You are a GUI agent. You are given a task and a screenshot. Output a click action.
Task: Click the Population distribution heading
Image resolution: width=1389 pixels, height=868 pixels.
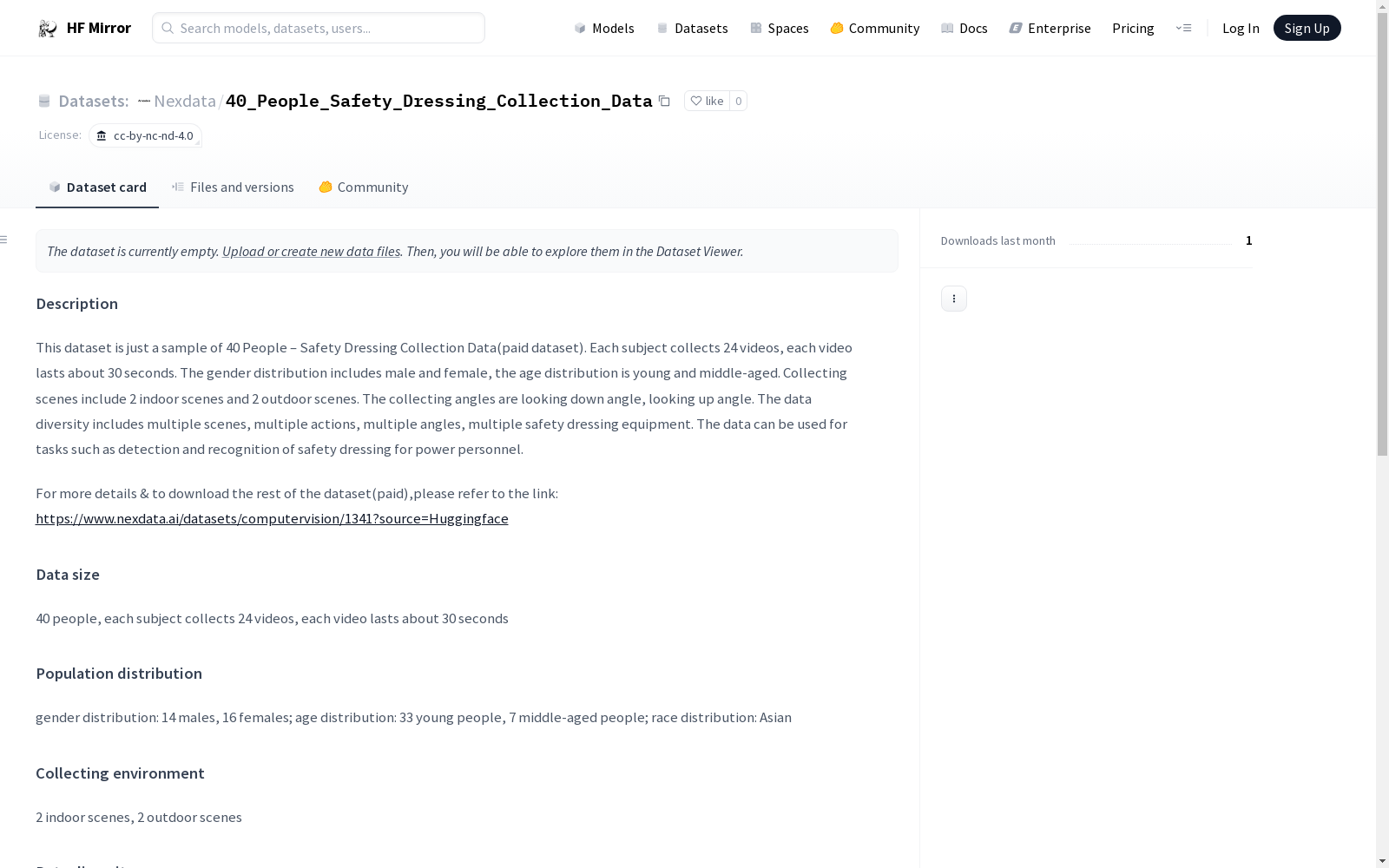click(119, 674)
